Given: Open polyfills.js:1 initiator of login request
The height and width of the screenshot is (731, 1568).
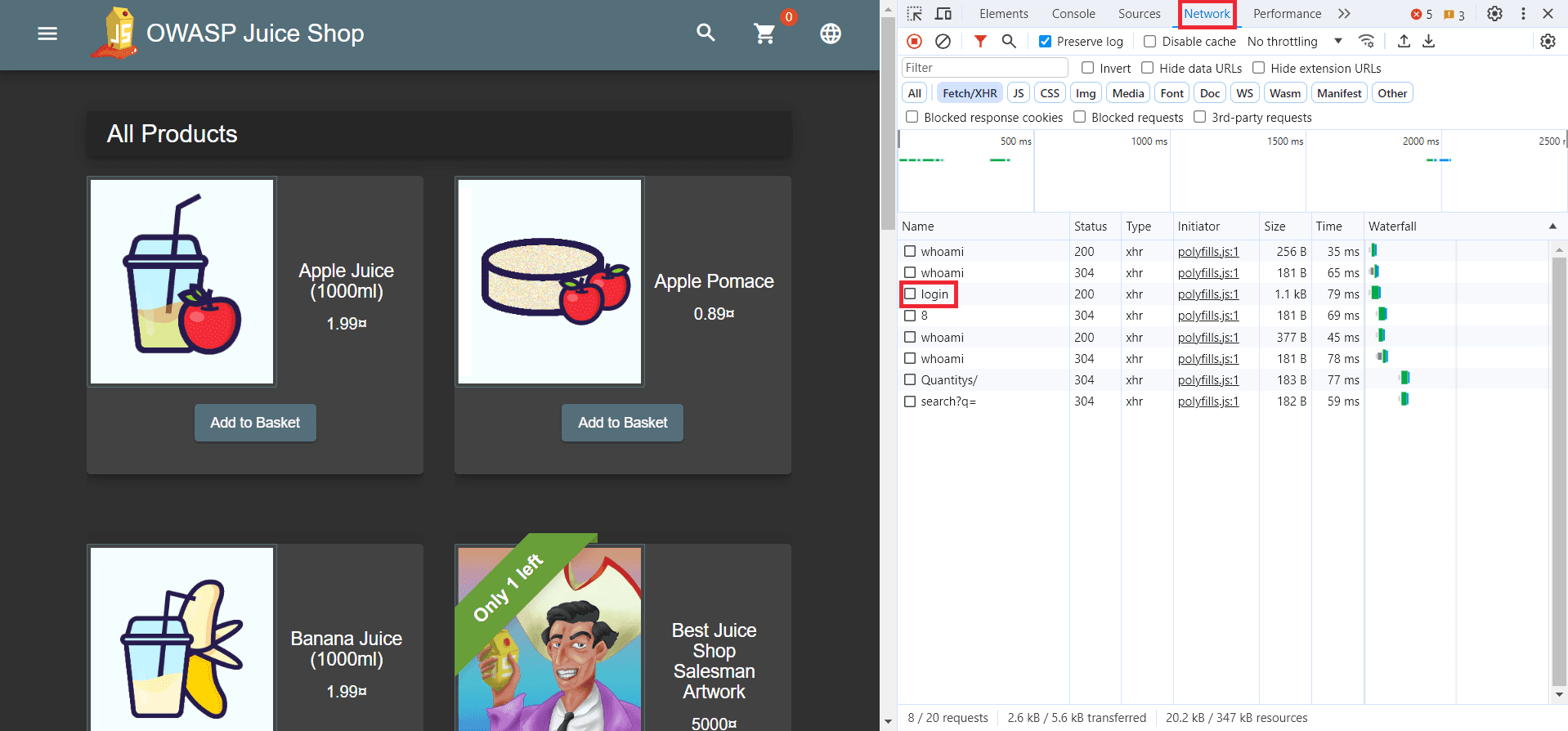Looking at the screenshot, I should (1208, 294).
